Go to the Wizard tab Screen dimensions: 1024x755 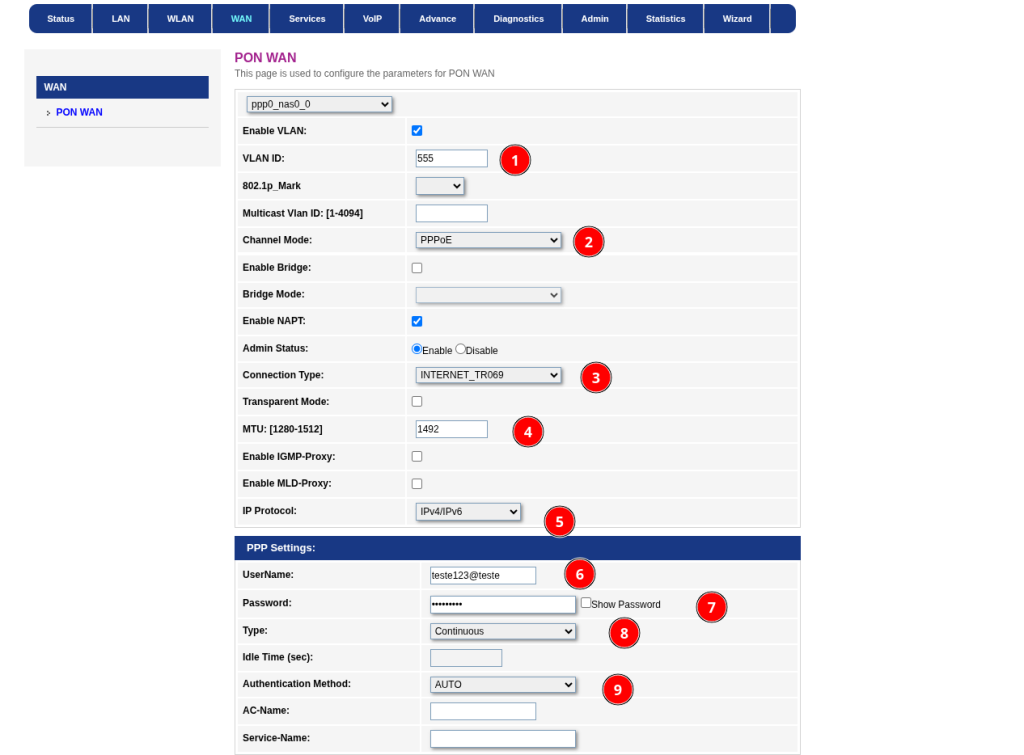point(737,19)
